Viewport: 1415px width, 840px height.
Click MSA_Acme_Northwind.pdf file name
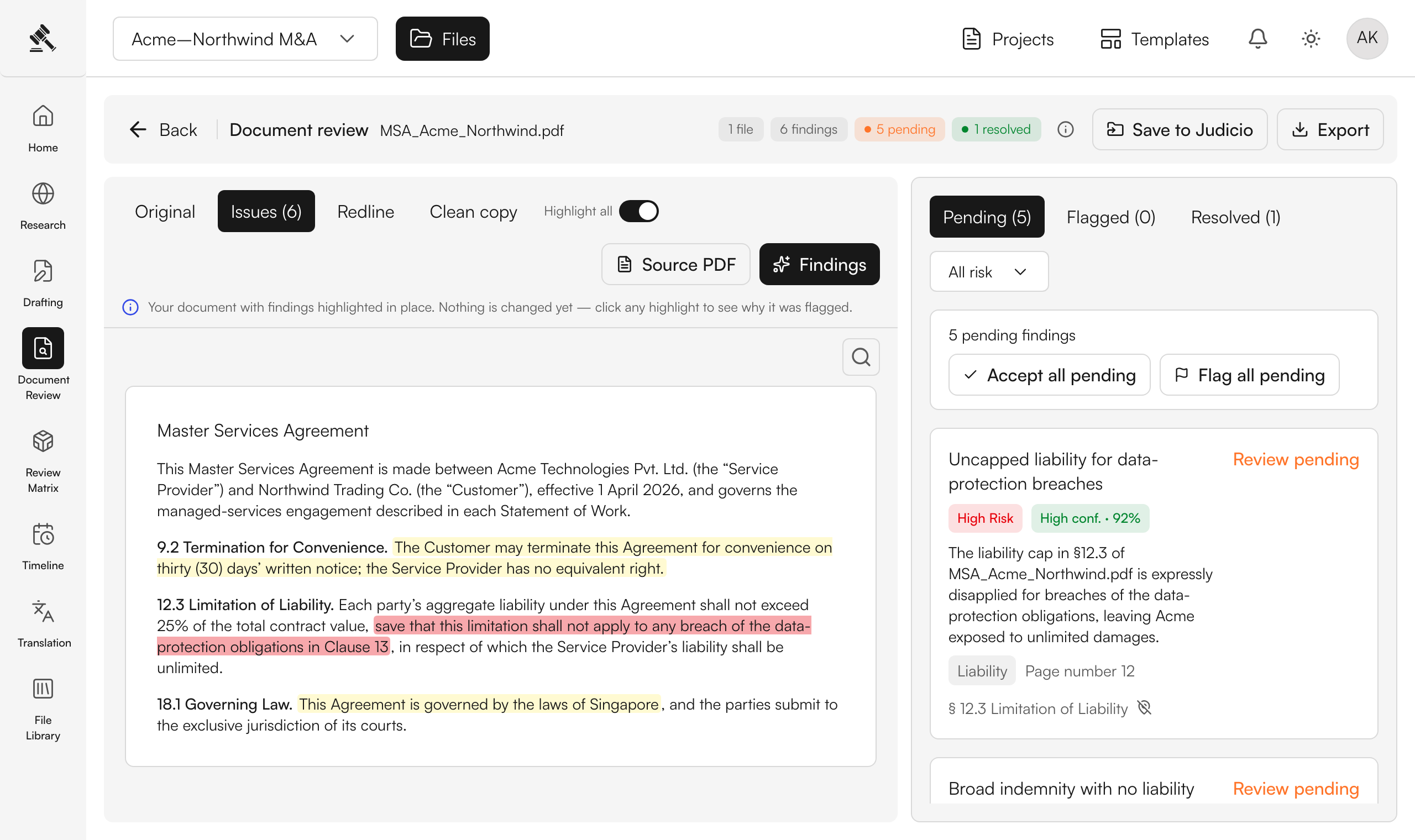(x=471, y=130)
